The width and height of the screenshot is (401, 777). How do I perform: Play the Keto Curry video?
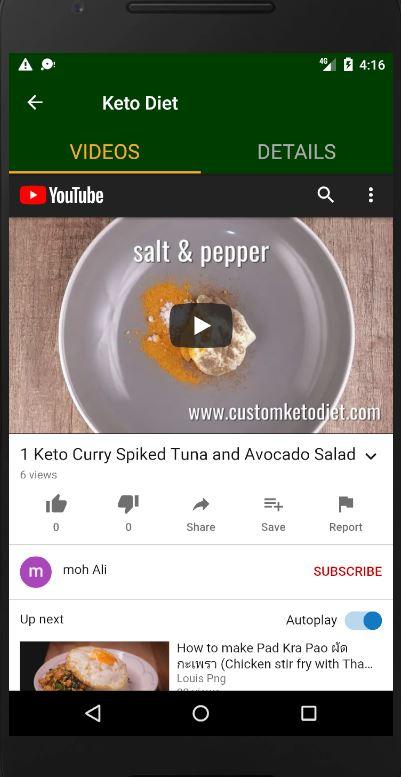(201, 326)
